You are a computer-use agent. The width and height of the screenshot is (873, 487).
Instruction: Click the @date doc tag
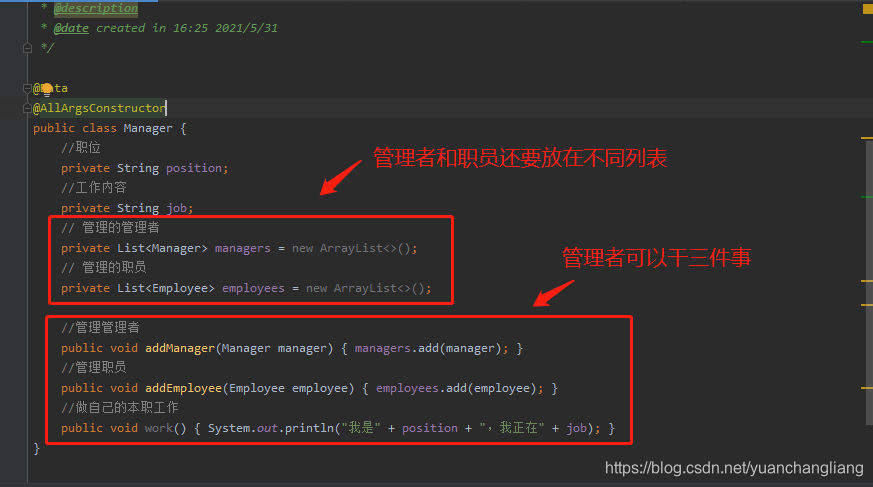(71, 28)
